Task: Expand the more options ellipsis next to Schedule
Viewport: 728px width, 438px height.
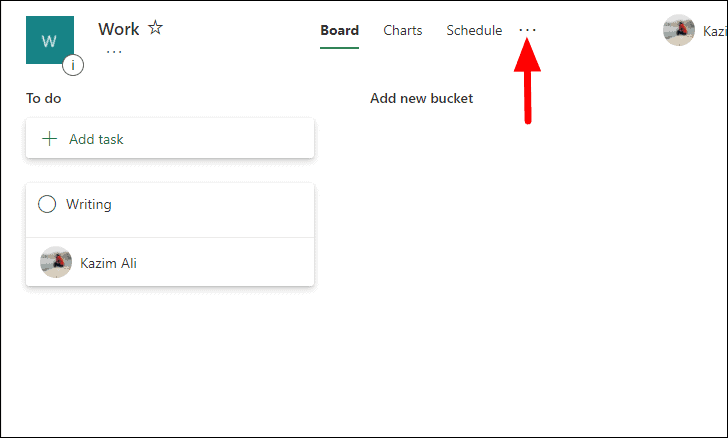Action: (x=527, y=30)
